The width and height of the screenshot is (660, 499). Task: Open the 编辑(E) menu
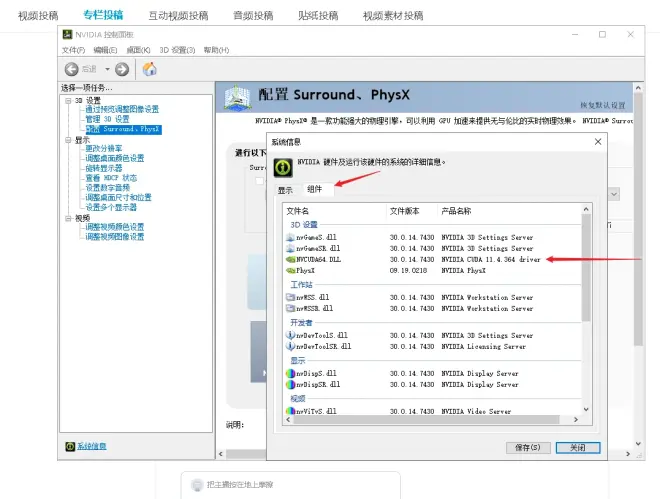tap(105, 50)
